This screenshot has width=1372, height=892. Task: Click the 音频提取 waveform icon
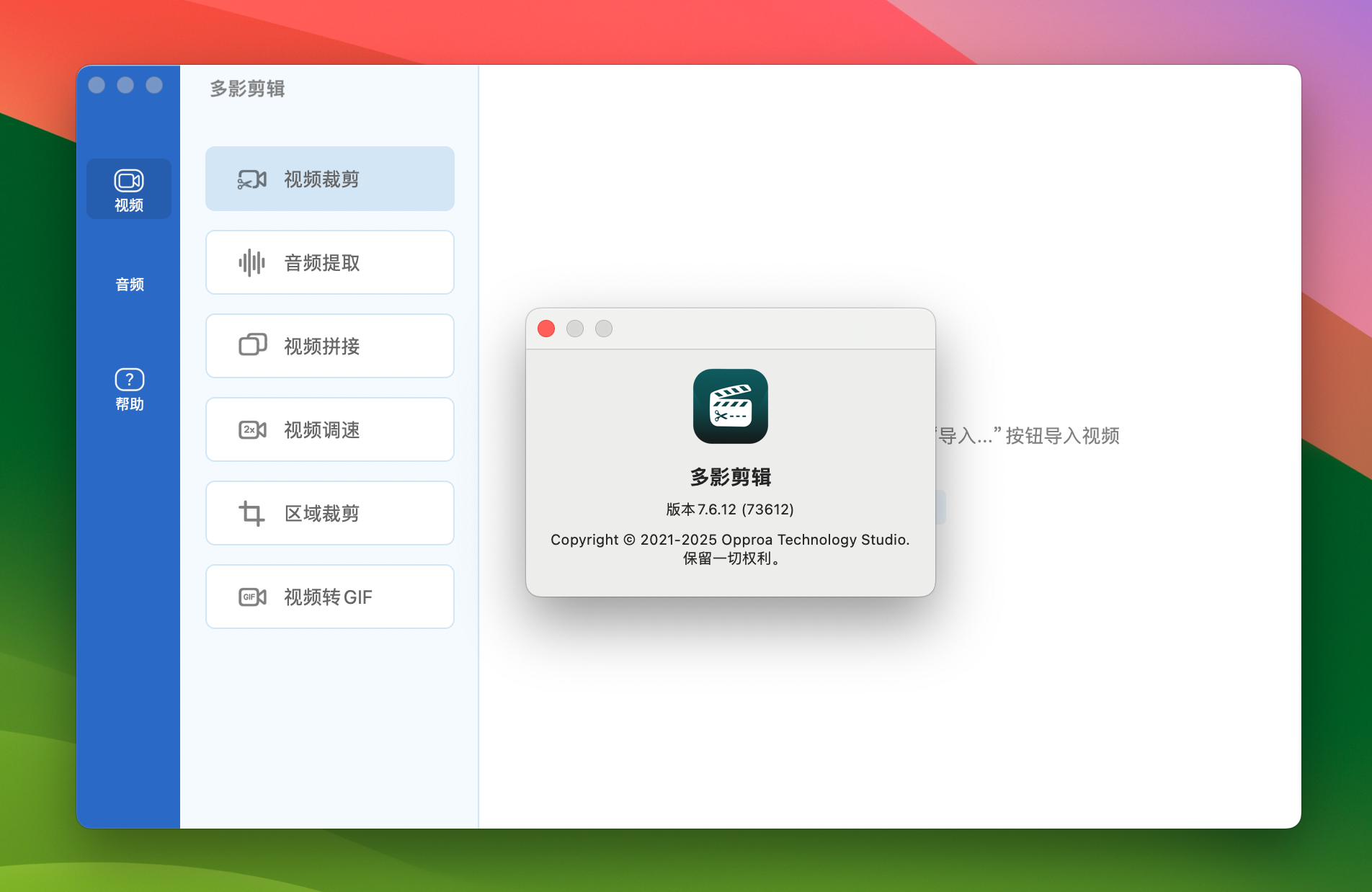(x=252, y=263)
